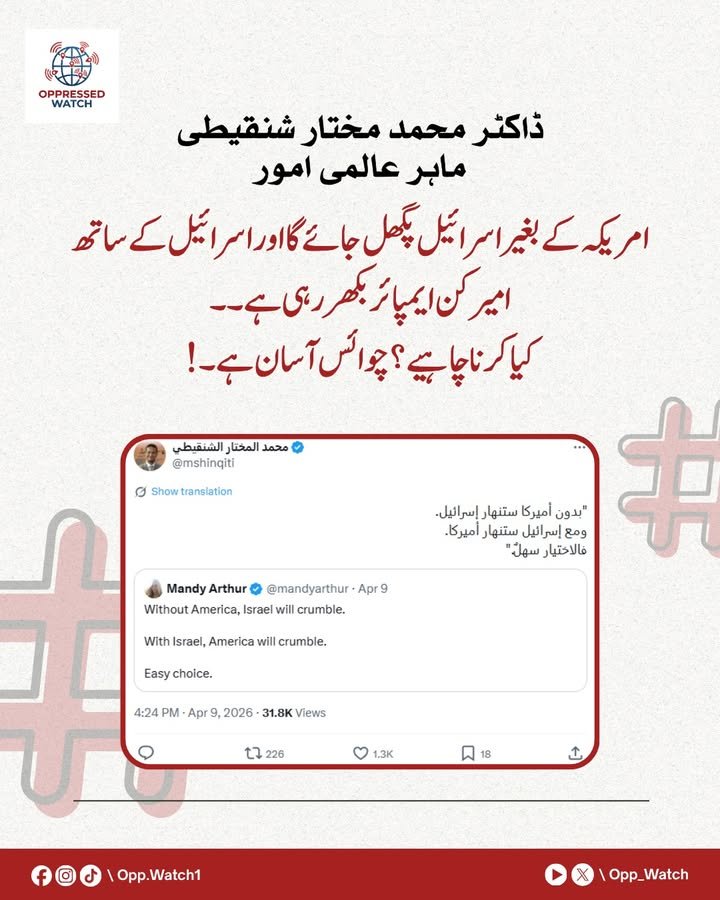The width and height of the screenshot is (720, 900).
Task: Click the X logo icon in the footer
Action: (582, 875)
